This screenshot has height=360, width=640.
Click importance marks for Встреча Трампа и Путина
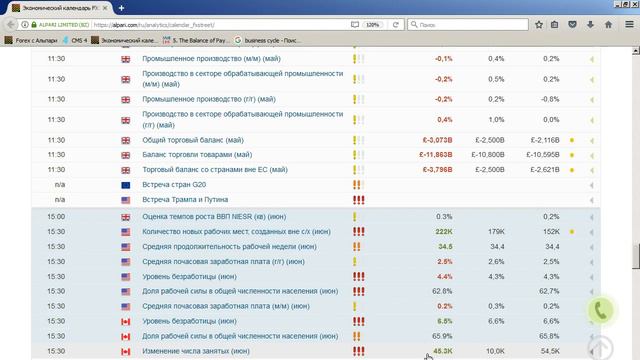pos(358,200)
